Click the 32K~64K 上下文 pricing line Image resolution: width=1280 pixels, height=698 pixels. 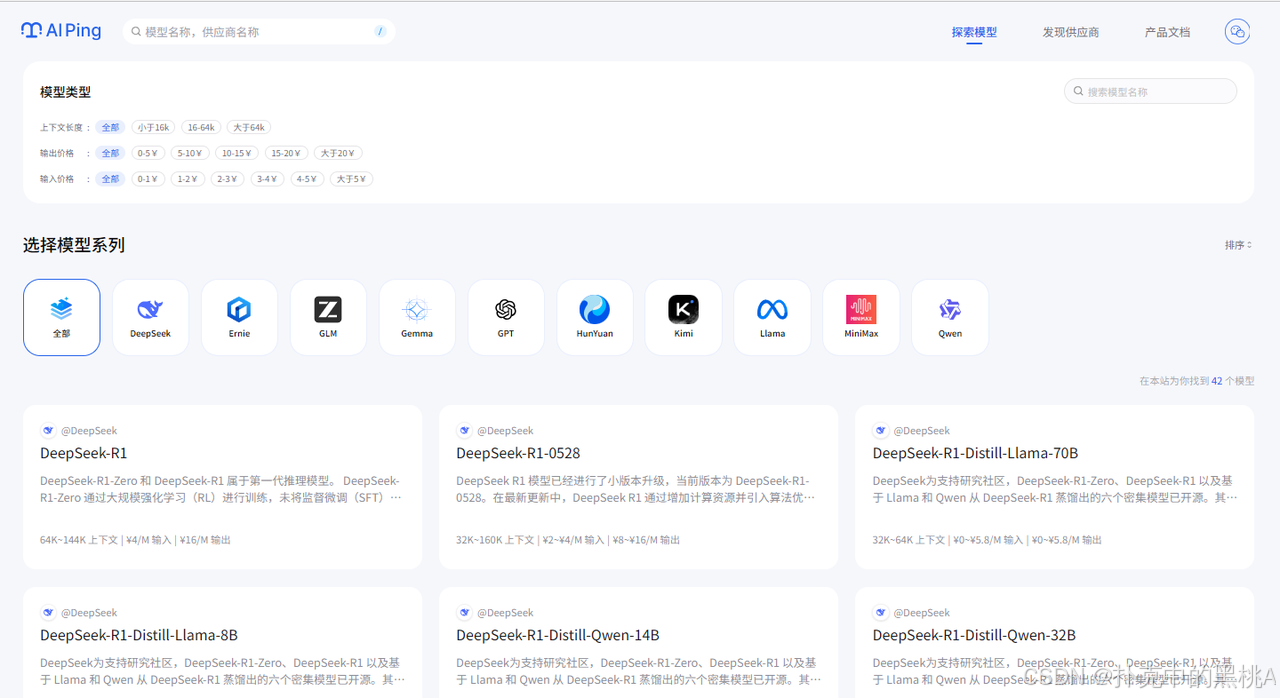[x=987, y=540]
